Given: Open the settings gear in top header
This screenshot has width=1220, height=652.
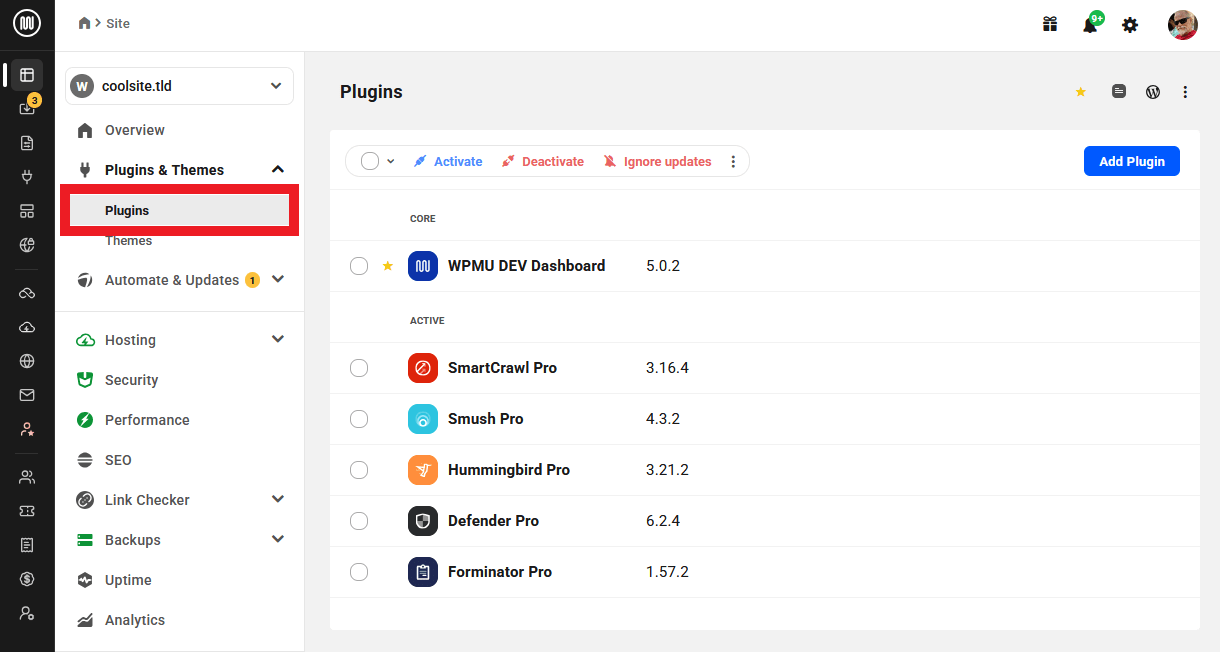Looking at the screenshot, I should 1130,24.
